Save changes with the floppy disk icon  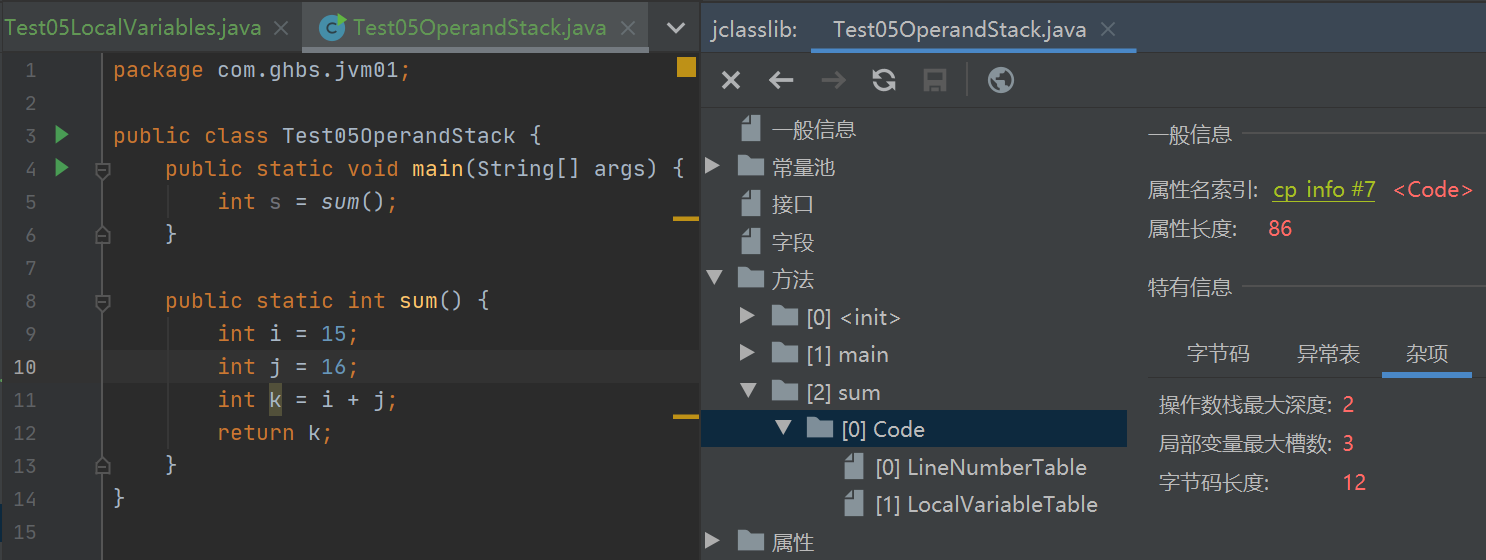[x=934, y=80]
